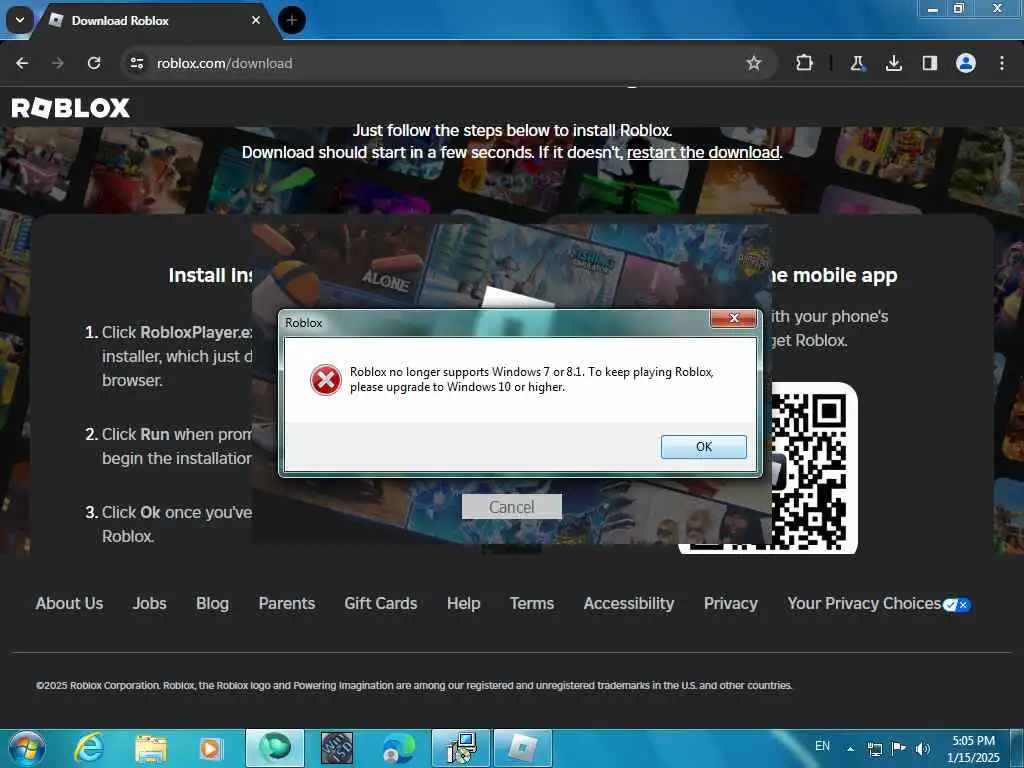
Task: Open the Blog footer link
Action: point(212,603)
